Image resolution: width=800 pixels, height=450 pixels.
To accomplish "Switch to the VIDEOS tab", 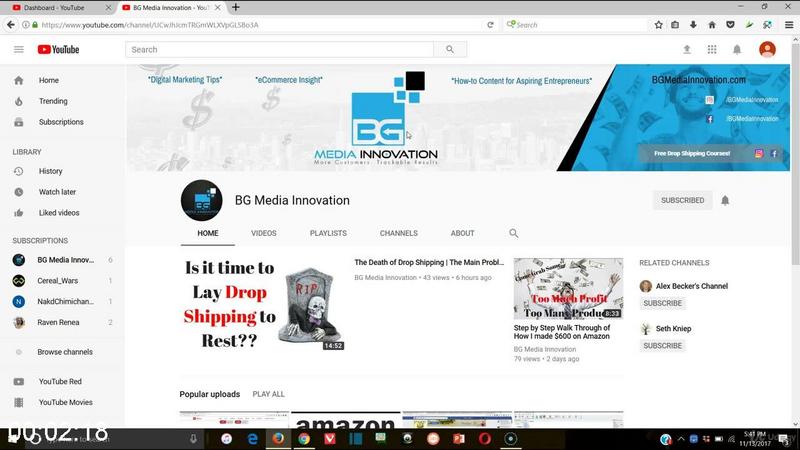I will (x=264, y=233).
